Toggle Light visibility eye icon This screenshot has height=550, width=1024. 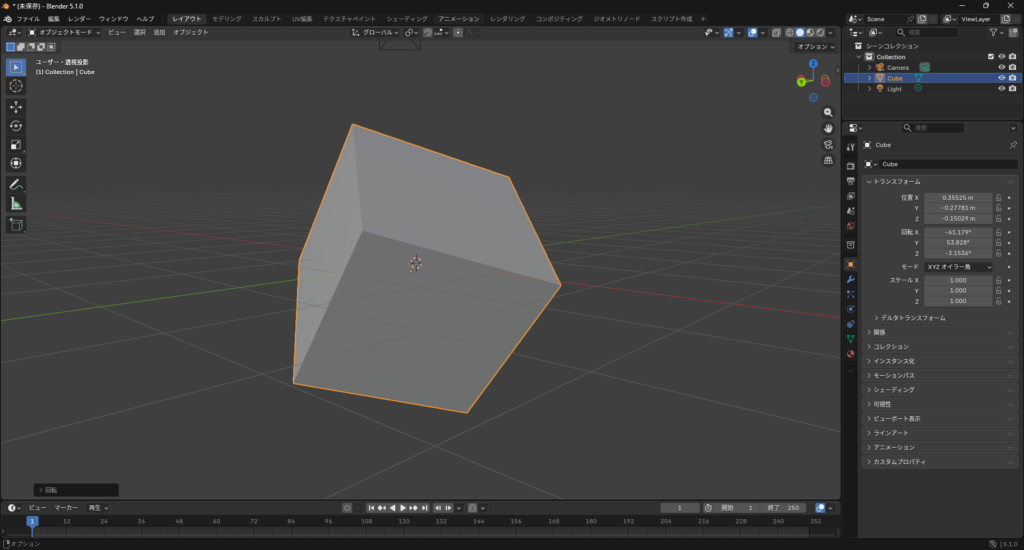coord(1001,88)
